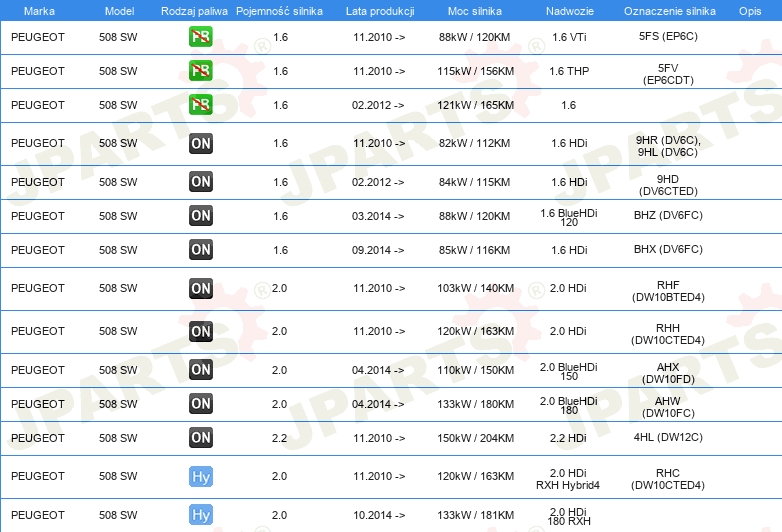This screenshot has height=532, width=782.
Task: Click the Pojemność silnika column header
Action: point(279,11)
